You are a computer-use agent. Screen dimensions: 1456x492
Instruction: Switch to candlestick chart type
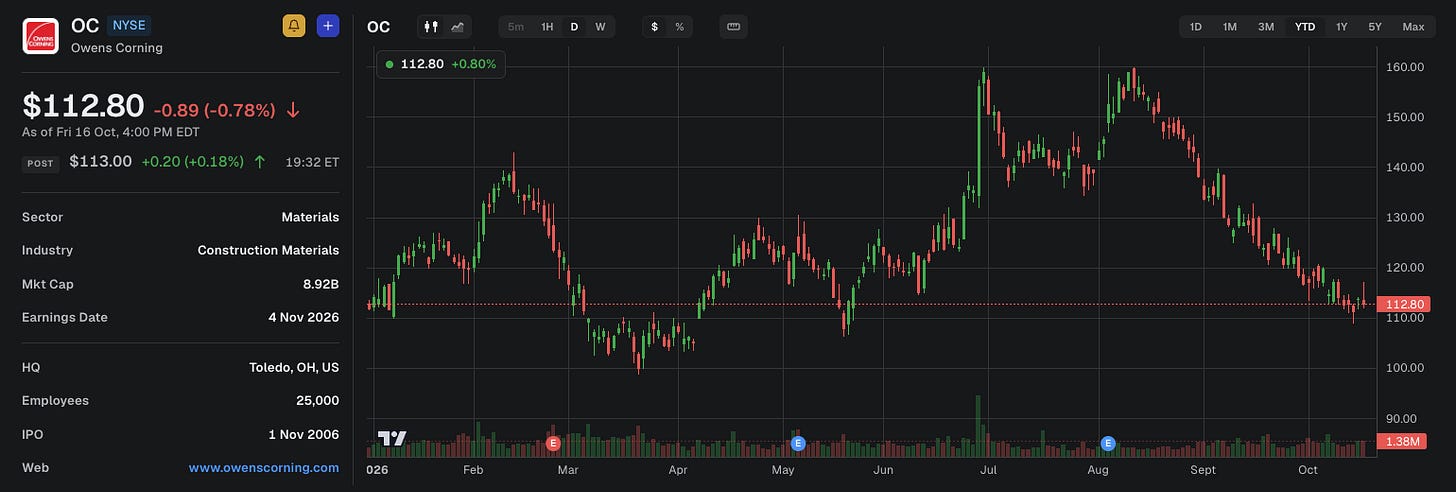432,27
